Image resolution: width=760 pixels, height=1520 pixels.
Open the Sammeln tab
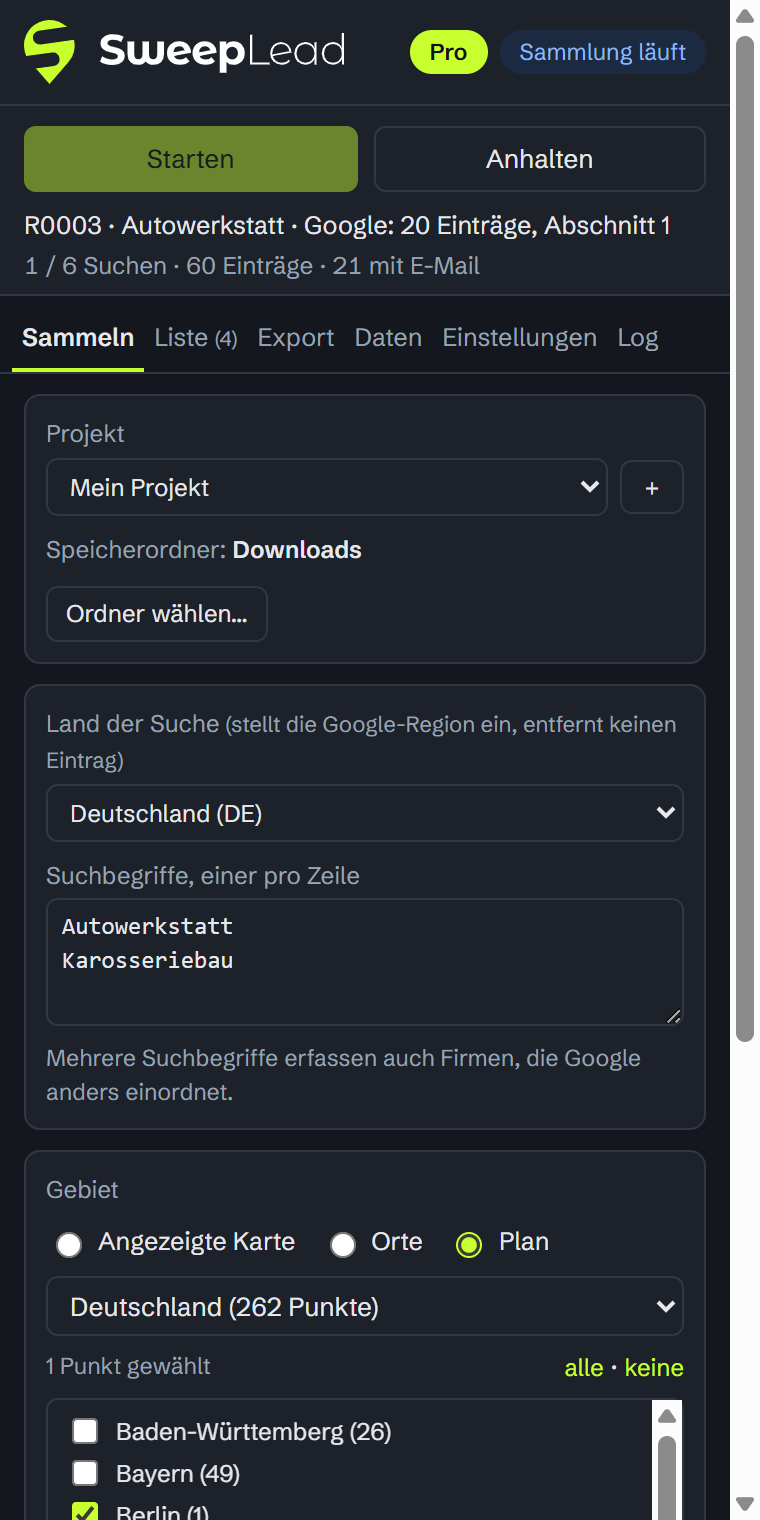click(x=78, y=338)
